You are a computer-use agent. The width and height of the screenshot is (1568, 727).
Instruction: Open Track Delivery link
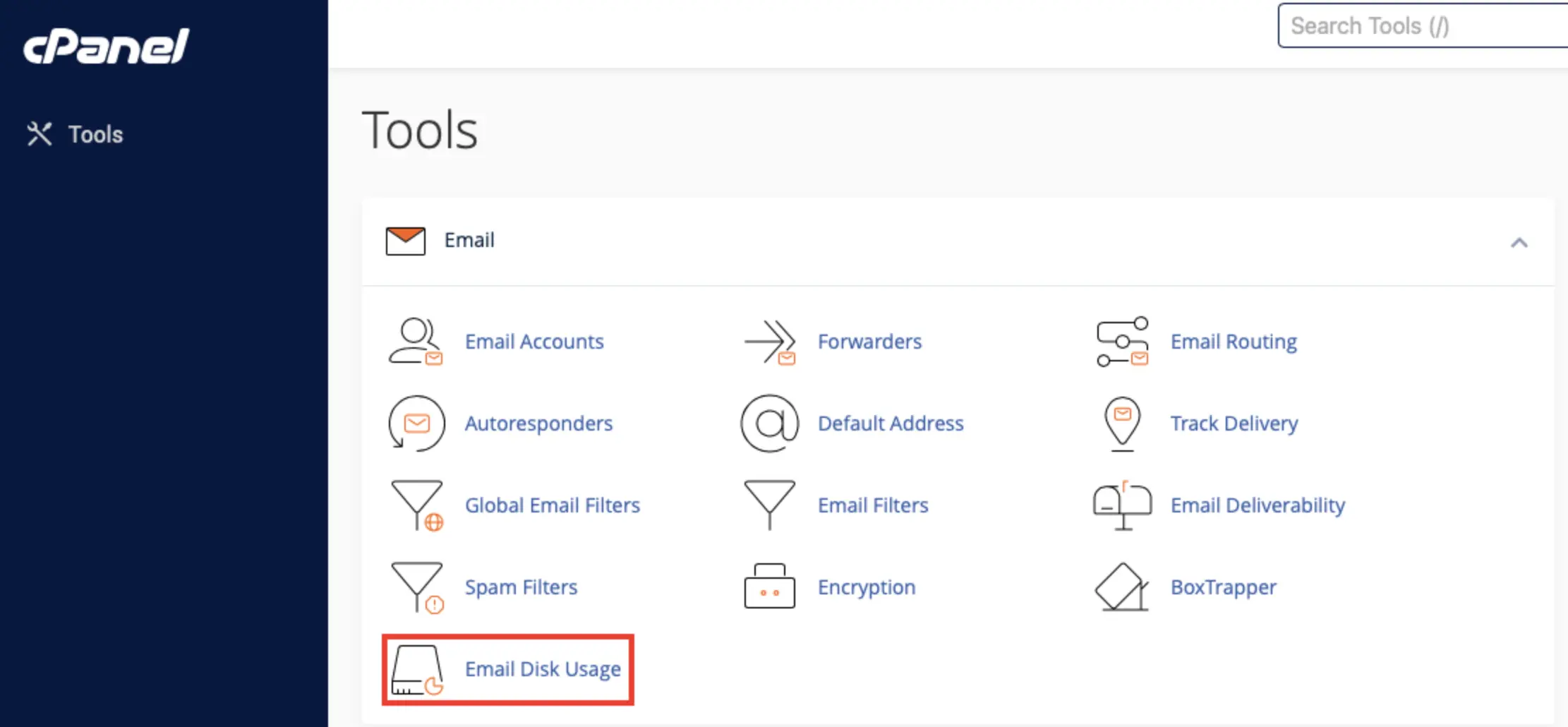(1234, 424)
